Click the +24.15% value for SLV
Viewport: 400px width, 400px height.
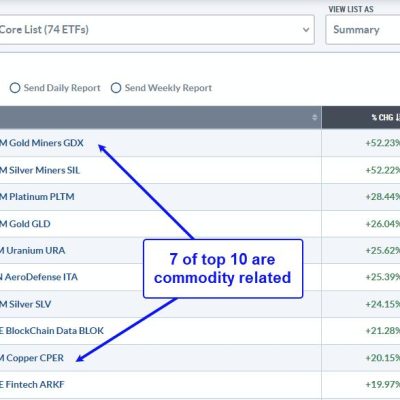click(383, 304)
